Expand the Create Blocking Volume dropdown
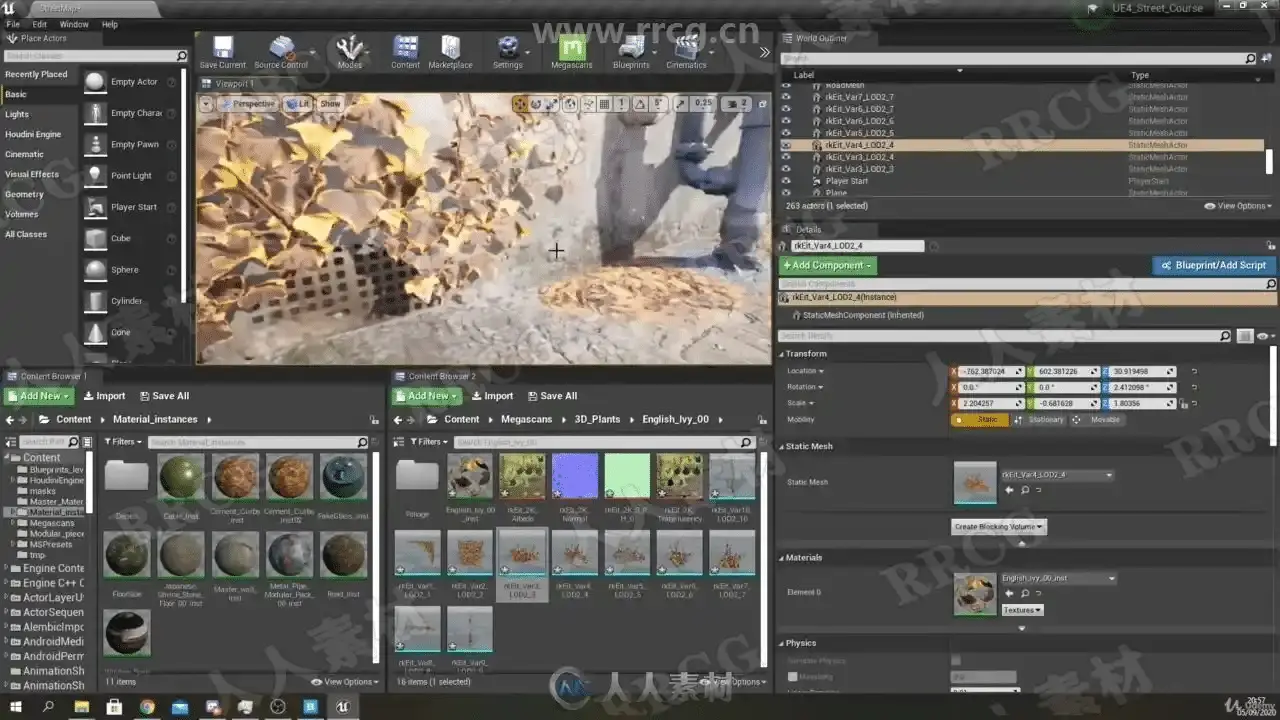1280x720 pixels. [998, 526]
